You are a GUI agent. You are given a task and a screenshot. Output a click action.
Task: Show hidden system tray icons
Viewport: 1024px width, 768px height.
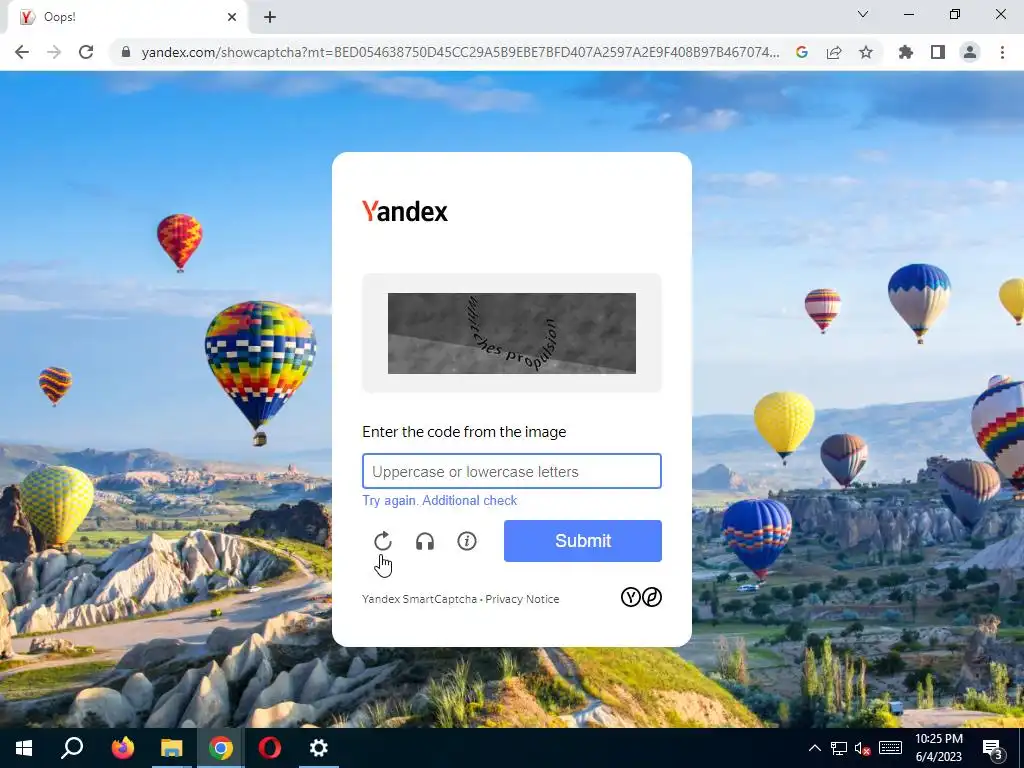(814, 748)
